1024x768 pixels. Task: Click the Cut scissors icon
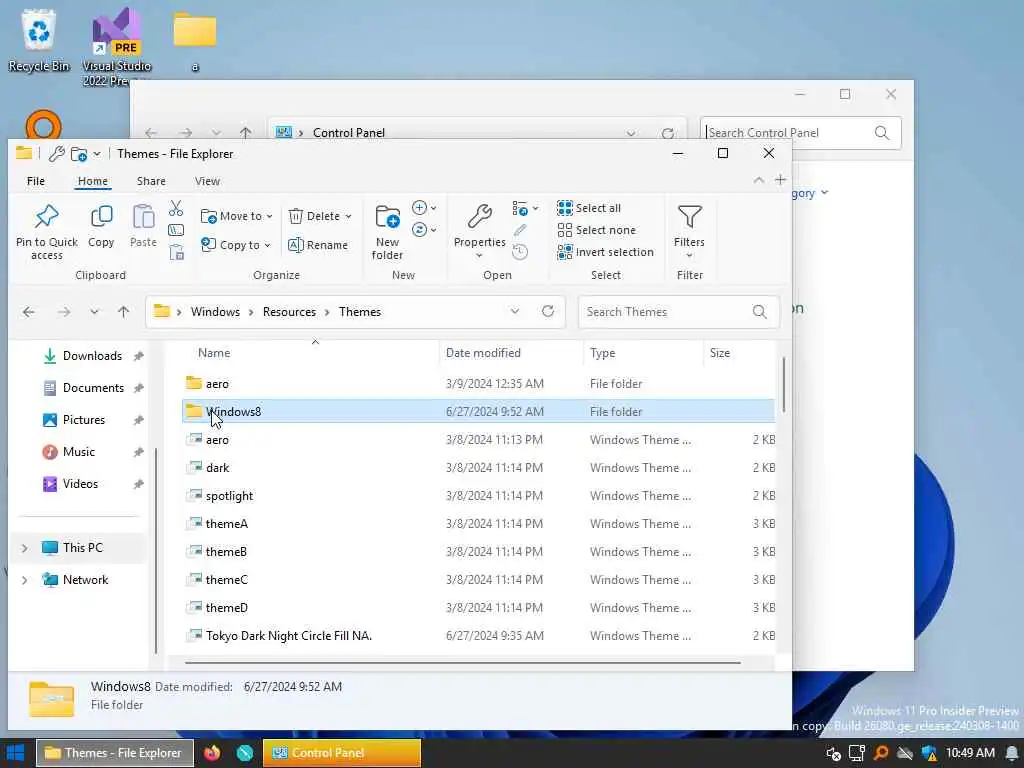(x=176, y=208)
